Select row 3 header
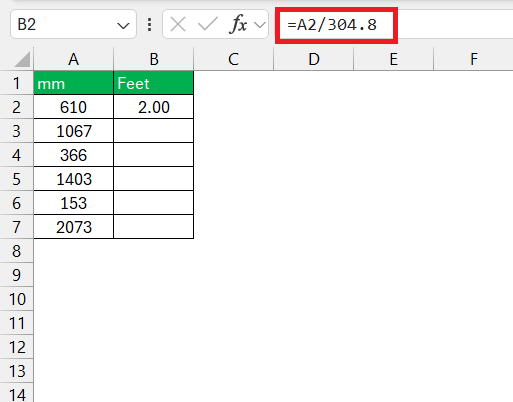Viewport: 513px width, 402px height. click(x=17, y=131)
